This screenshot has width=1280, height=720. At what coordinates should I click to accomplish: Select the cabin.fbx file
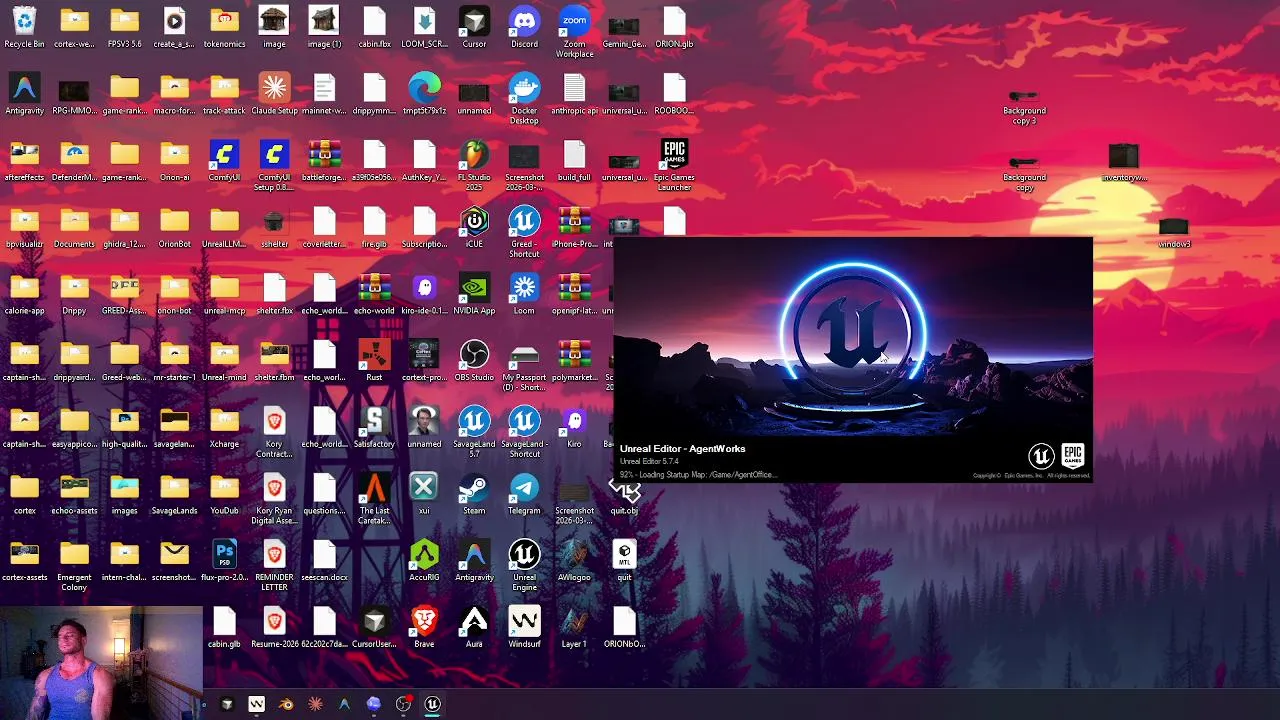pos(374,28)
